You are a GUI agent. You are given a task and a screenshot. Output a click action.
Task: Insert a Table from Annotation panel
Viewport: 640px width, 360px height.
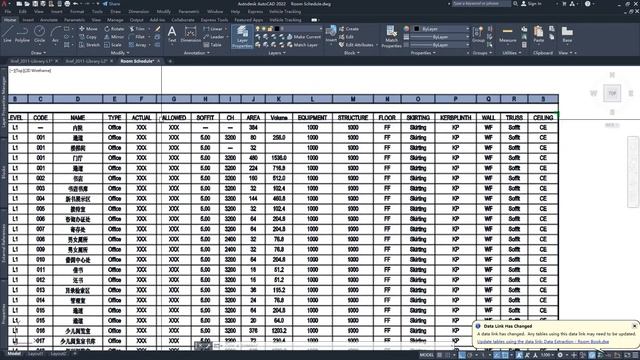(212, 45)
